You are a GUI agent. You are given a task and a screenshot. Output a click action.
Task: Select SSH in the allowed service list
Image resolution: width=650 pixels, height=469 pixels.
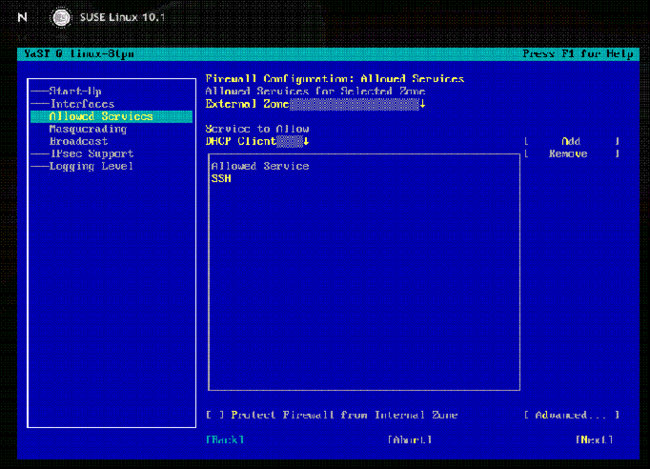click(x=221, y=179)
